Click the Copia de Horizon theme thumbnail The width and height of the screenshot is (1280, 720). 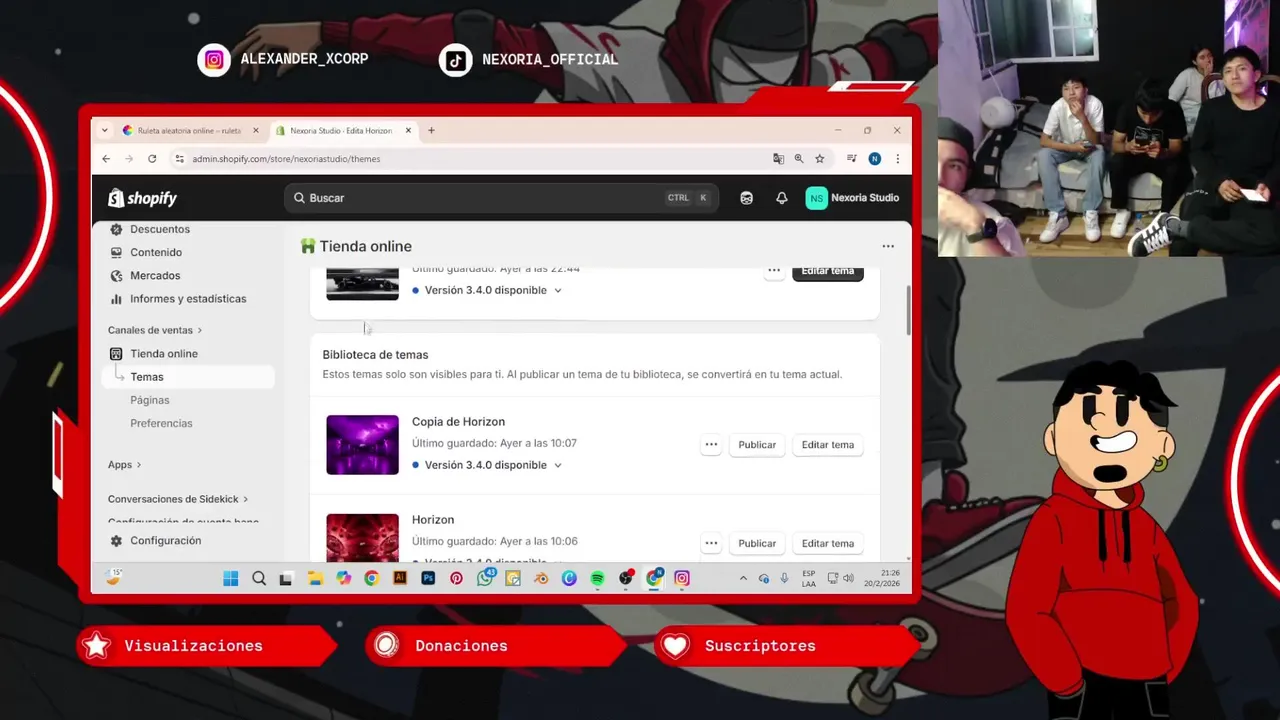(362, 444)
